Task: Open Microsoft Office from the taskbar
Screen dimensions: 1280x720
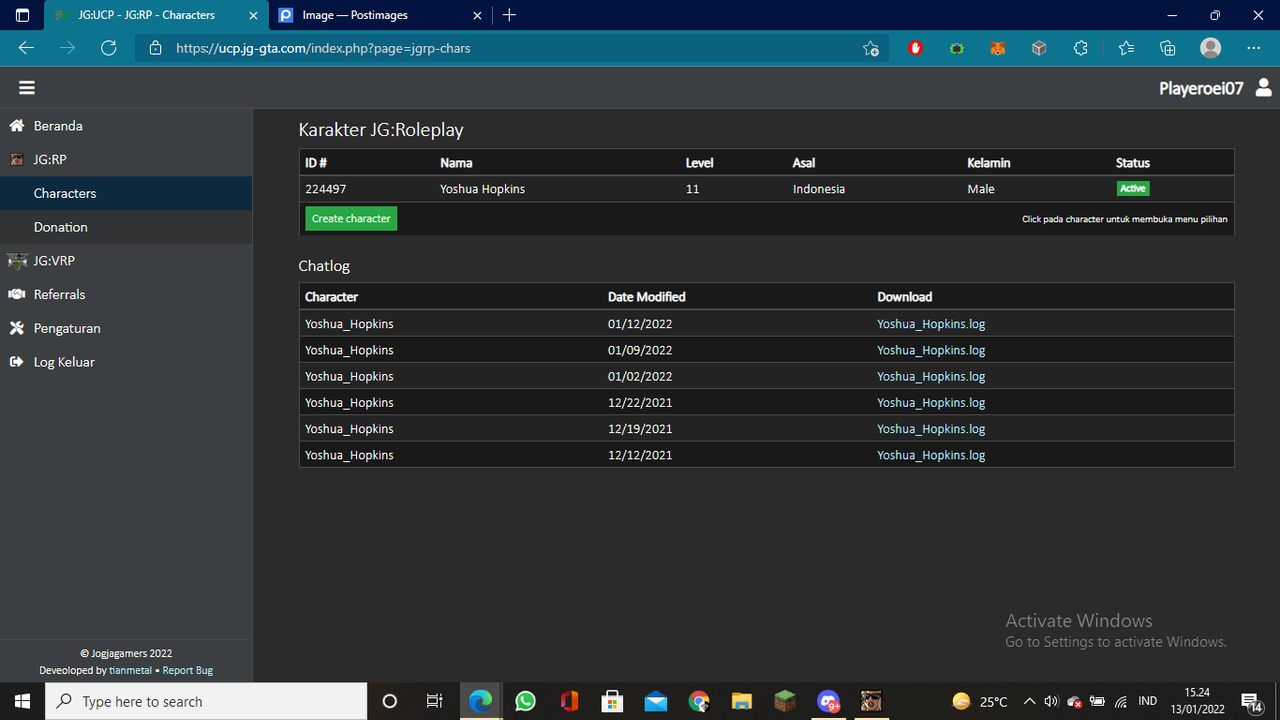Action: (x=569, y=701)
